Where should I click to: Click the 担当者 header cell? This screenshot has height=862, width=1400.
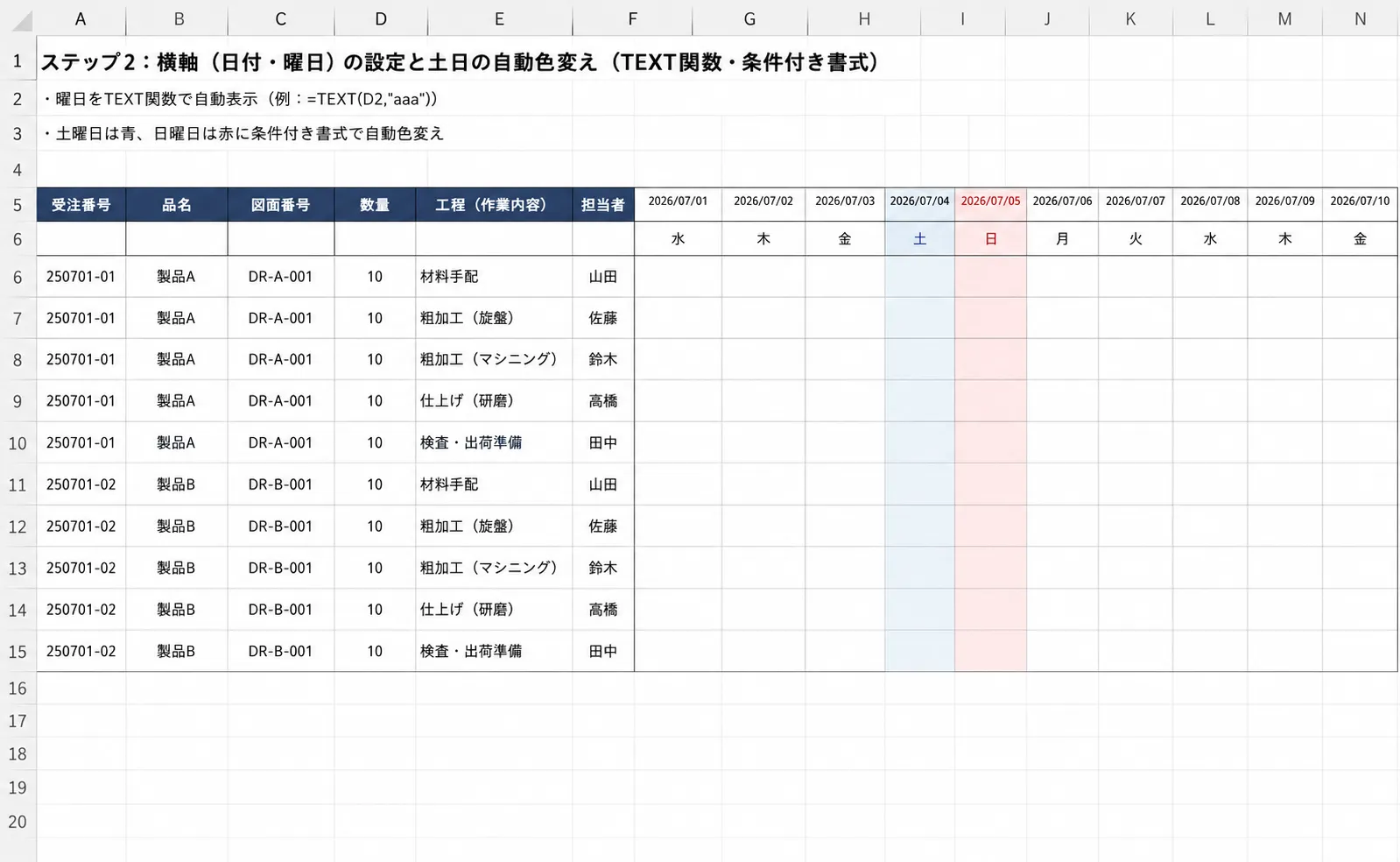pos(603,204)
